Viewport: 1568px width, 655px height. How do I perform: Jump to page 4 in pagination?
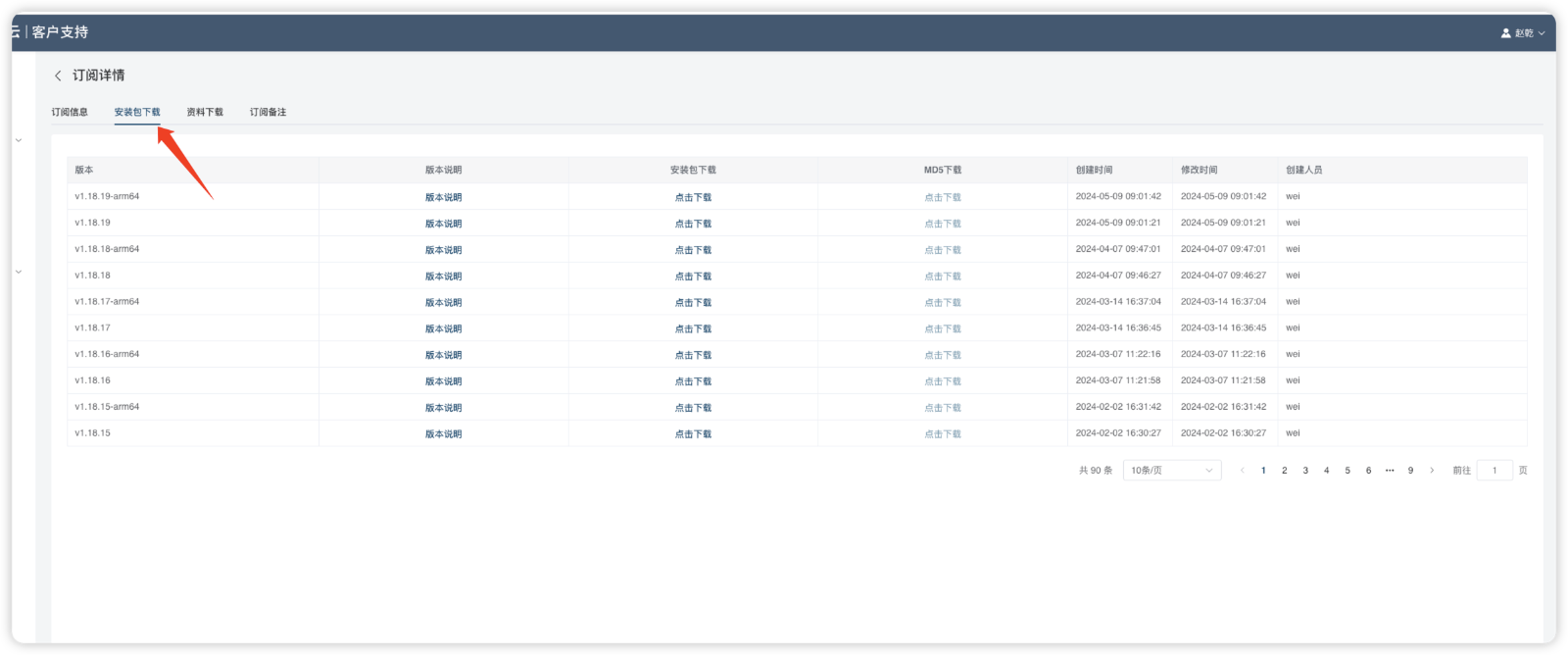tap(1327, 471)
